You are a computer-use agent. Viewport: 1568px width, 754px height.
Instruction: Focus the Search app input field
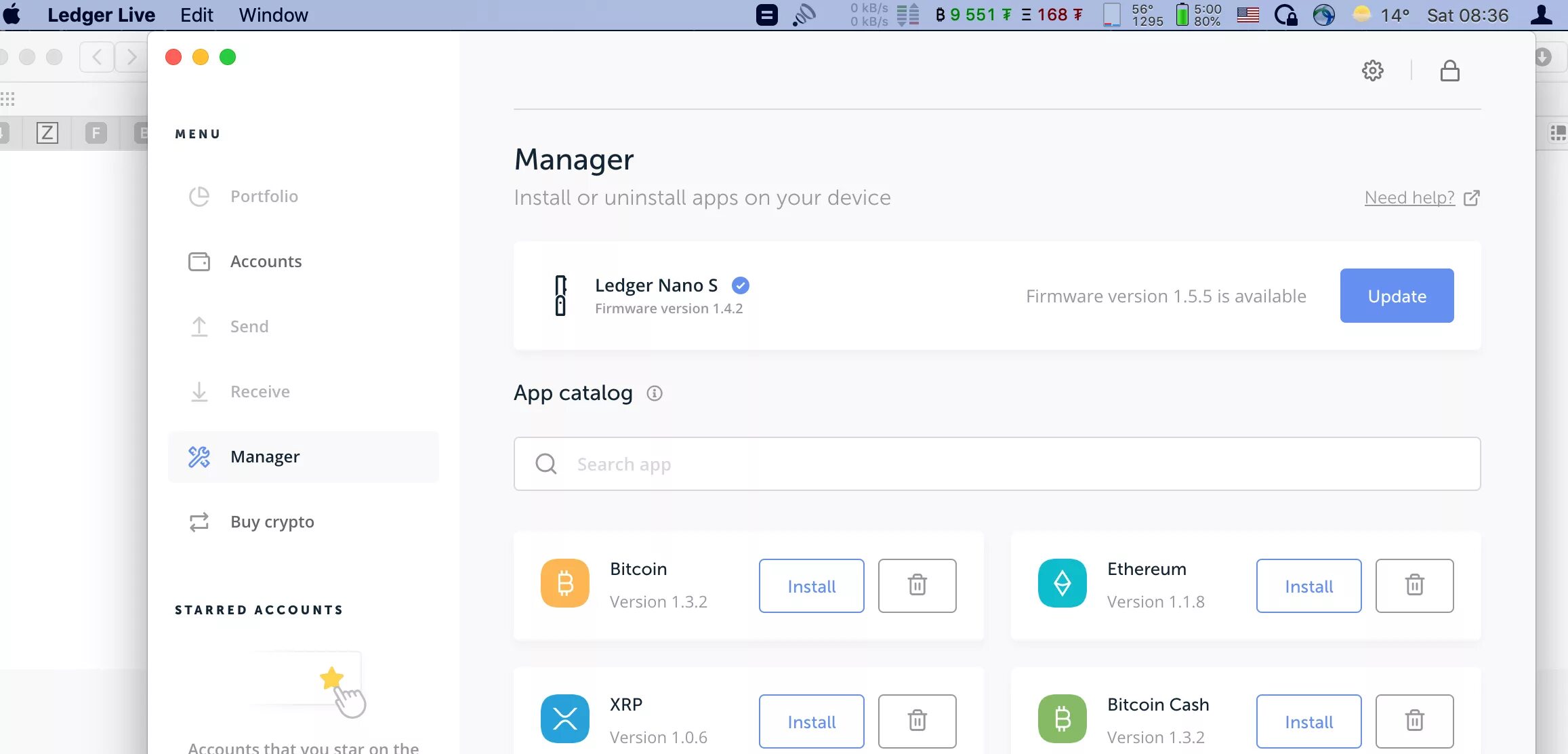(996, 464)
